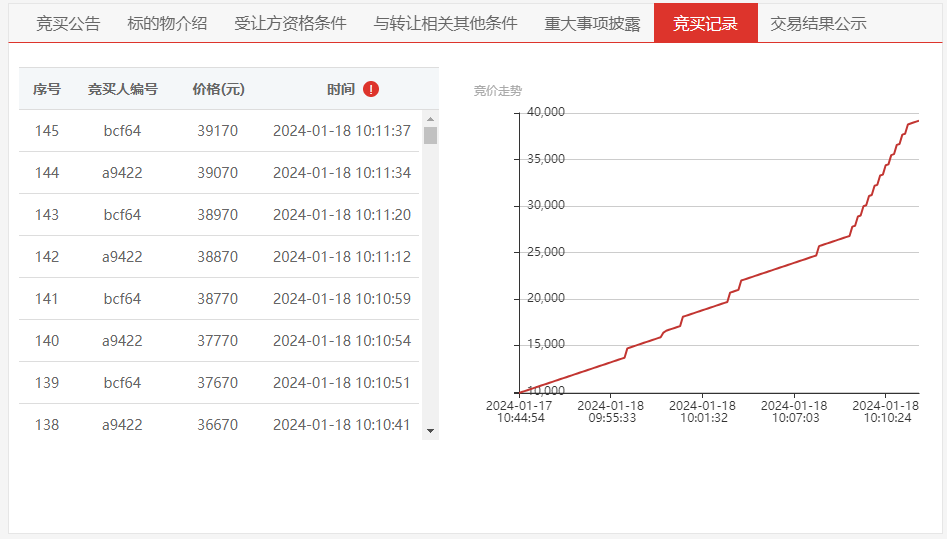
Task: Select row number 142
Action: click(x=47, y=257)
